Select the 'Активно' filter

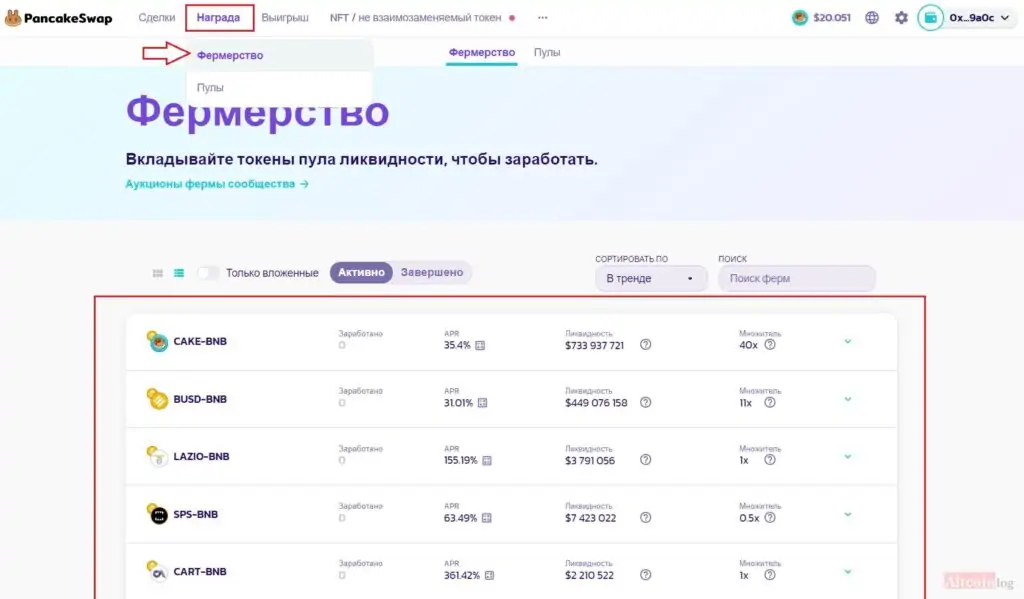coord(361,272)
